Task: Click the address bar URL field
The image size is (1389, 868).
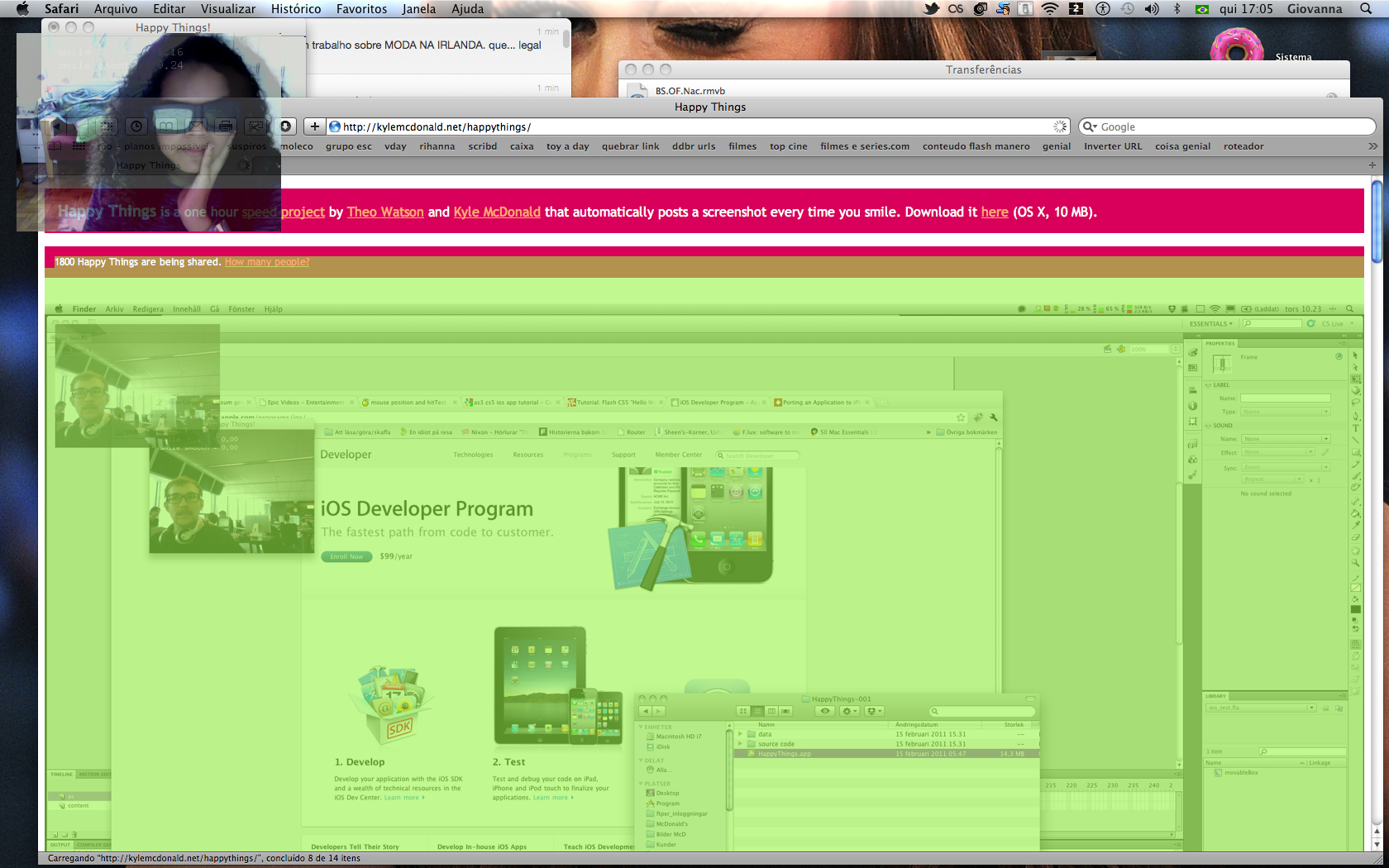Action: point(699,126)
